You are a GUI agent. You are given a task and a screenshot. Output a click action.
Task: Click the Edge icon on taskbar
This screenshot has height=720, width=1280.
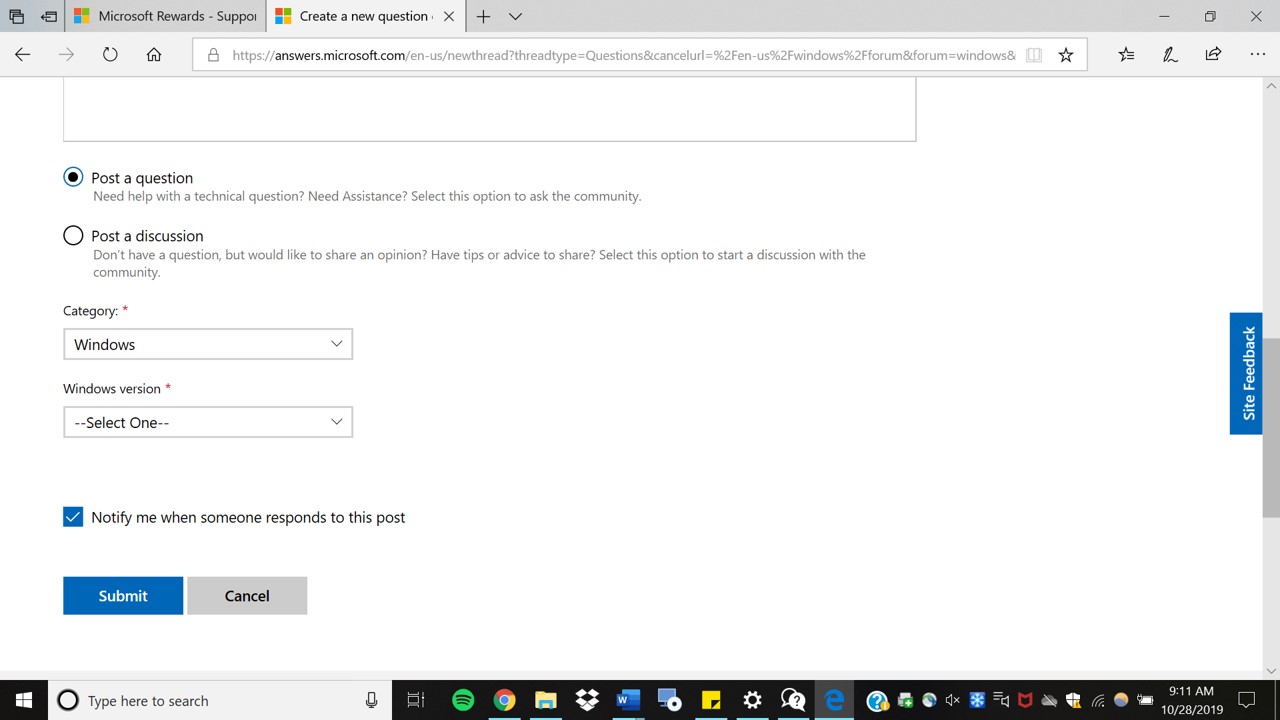coord(834,700)
